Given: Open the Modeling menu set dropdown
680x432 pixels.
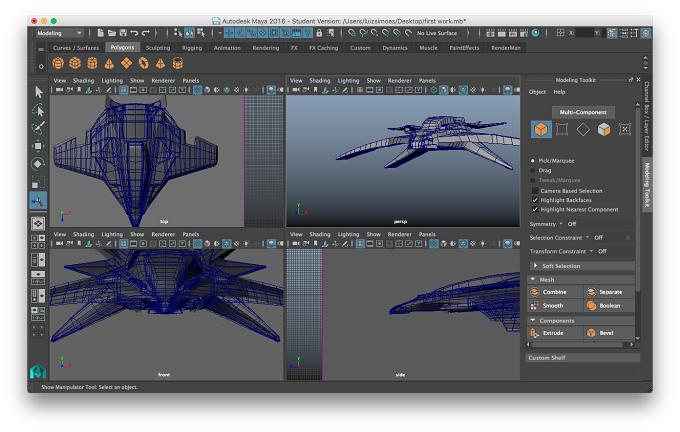Looking at the screenshot, I should coord(59,33).
